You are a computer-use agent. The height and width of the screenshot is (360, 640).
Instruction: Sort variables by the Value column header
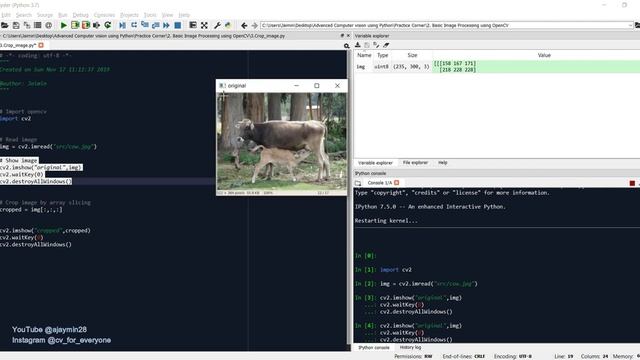point(544,55)
